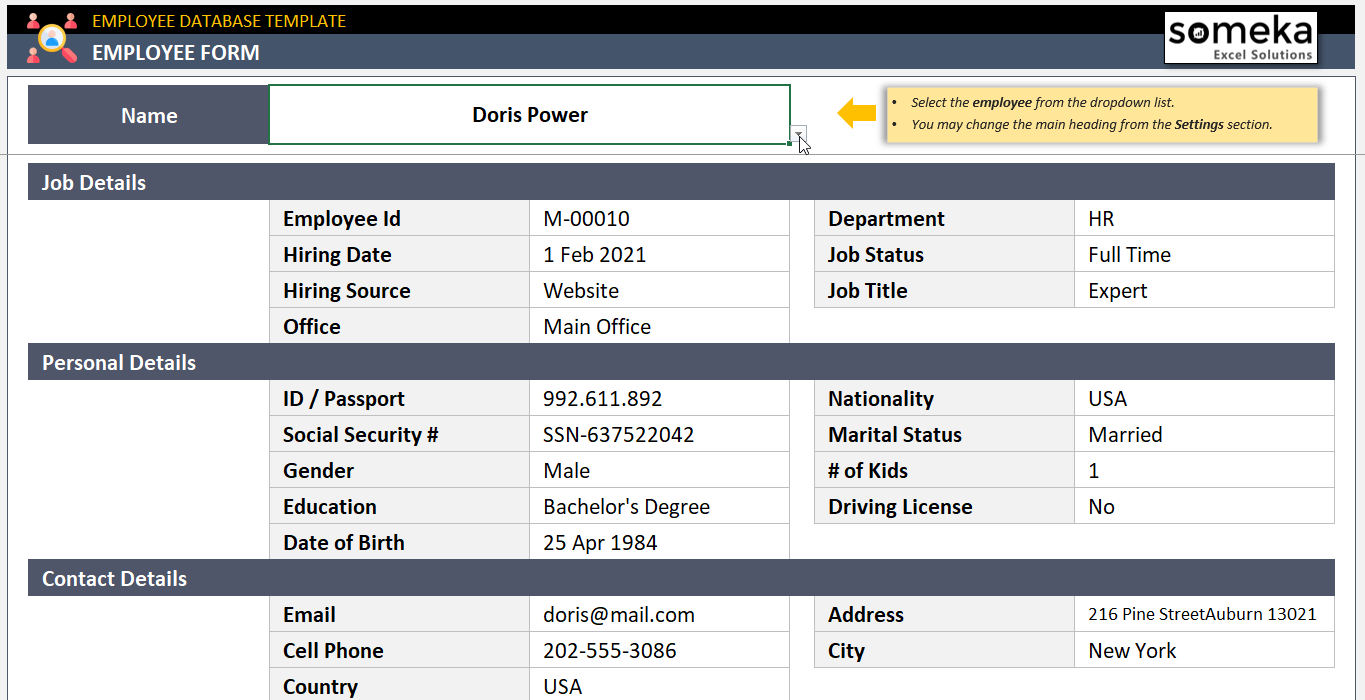Viewport: 1365px width, 700px height.
Task: Click the red person icon top-left
Action: [x=33, y=21]
